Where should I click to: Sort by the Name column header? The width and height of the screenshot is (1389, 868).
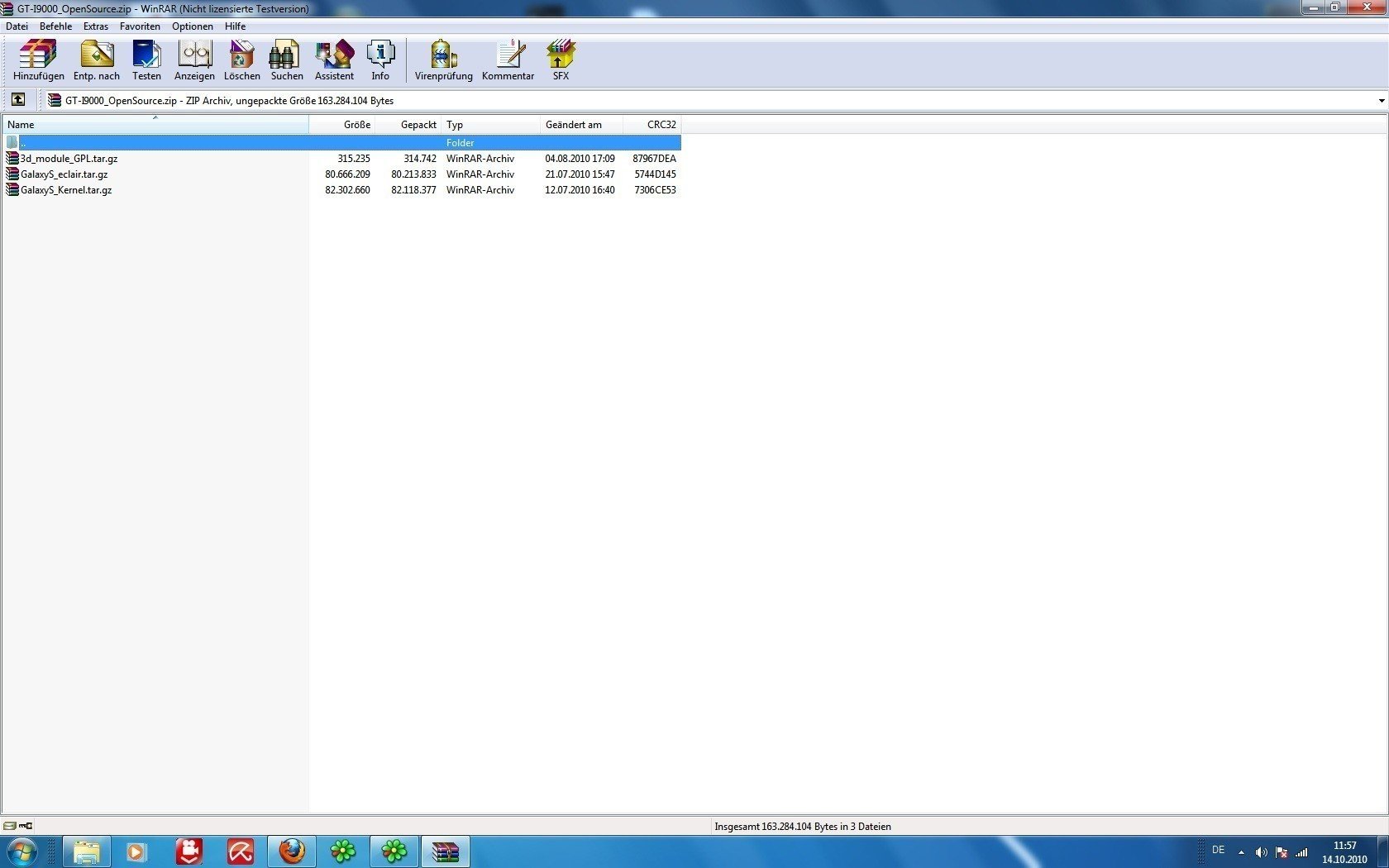pyautogui.click(x=155, y=125)
